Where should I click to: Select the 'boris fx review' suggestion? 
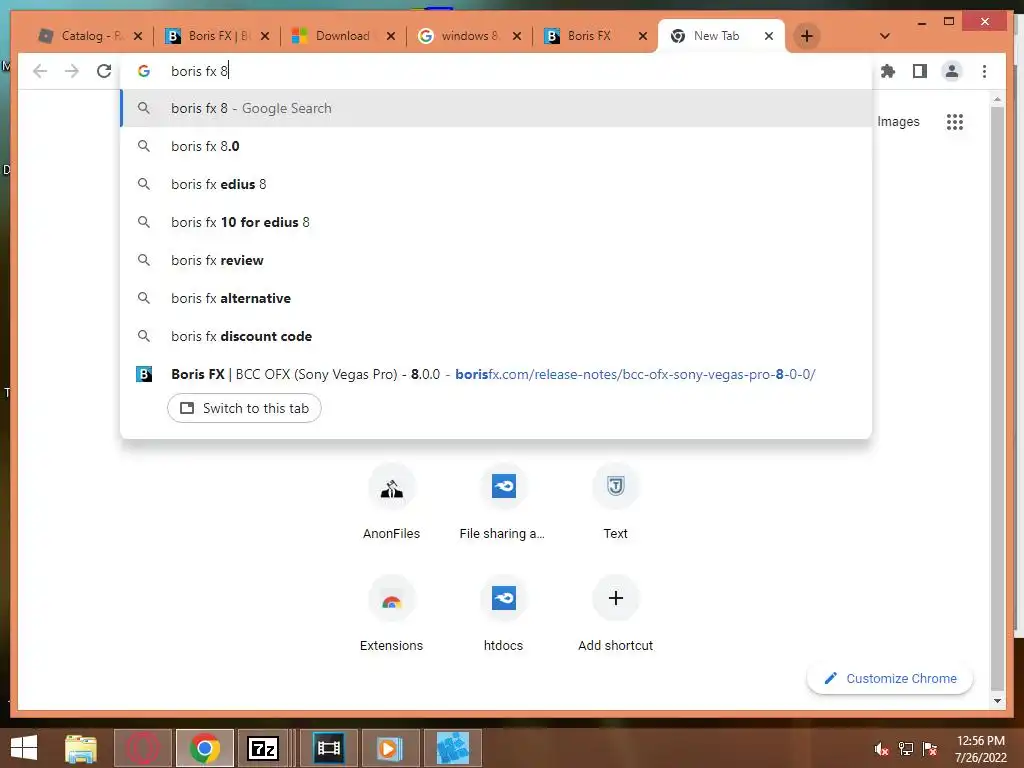496,260
